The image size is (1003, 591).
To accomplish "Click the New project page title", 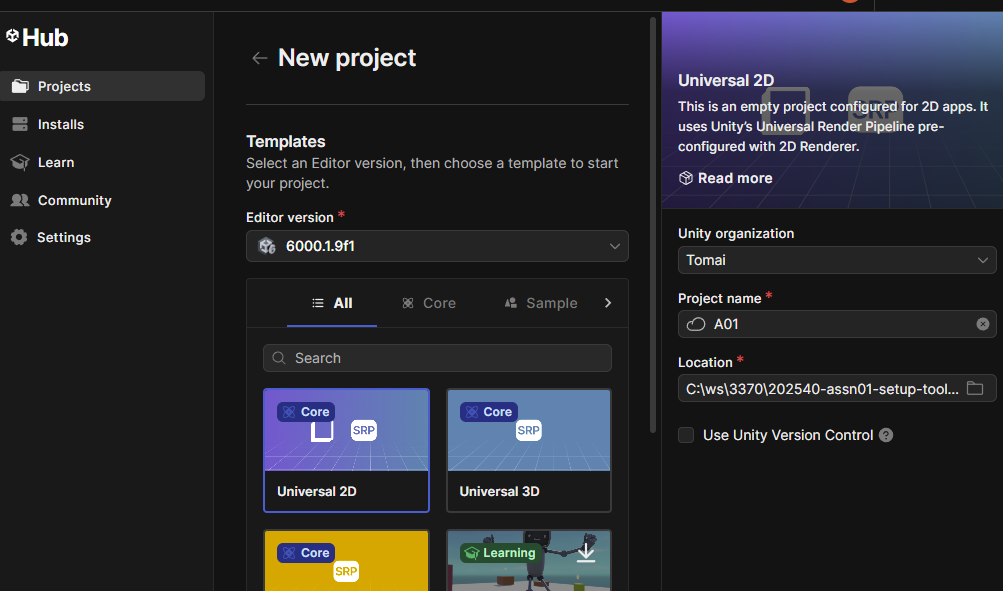I will (347, 58).
